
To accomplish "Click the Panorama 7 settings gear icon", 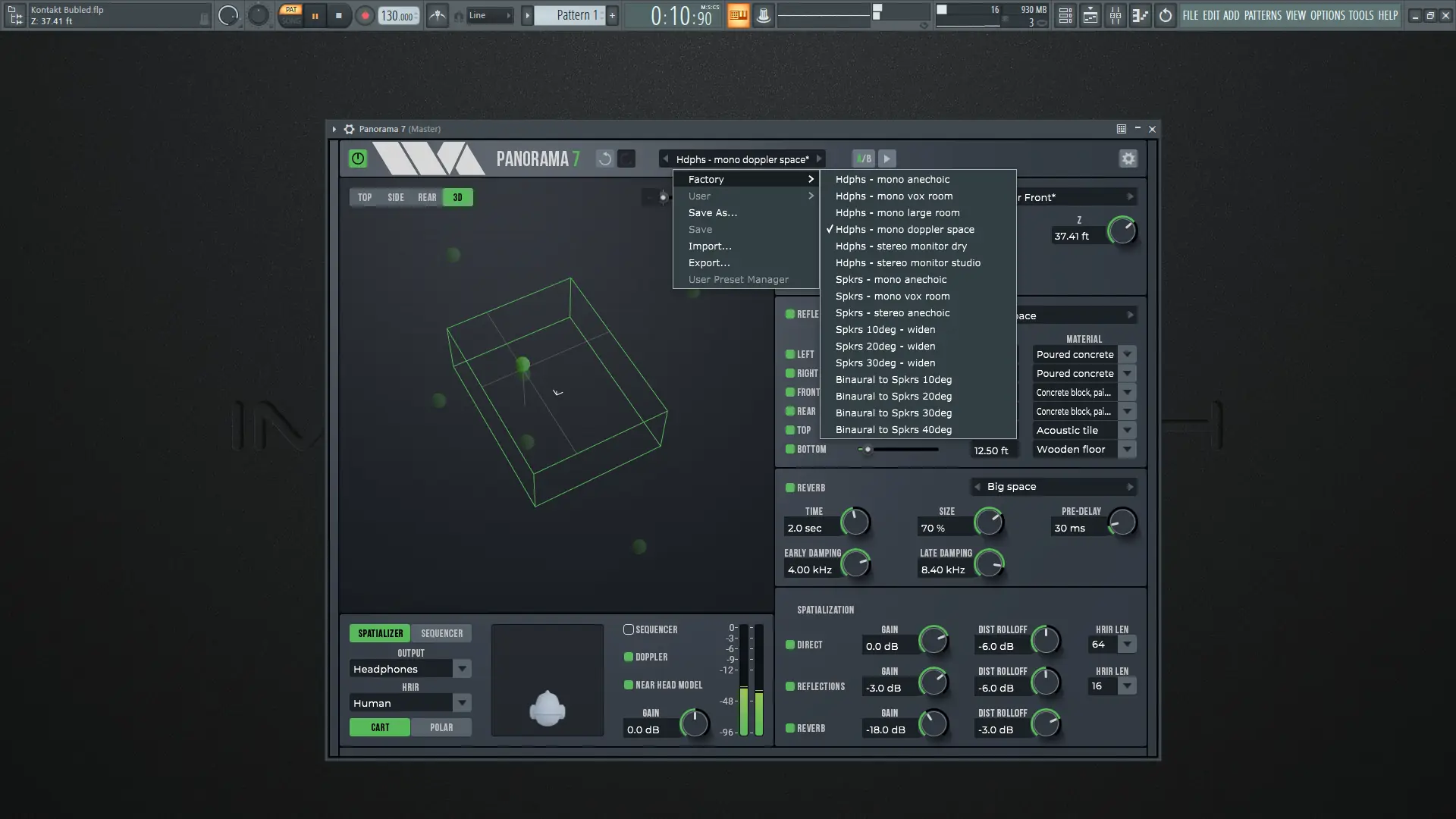I will 1128,158.
